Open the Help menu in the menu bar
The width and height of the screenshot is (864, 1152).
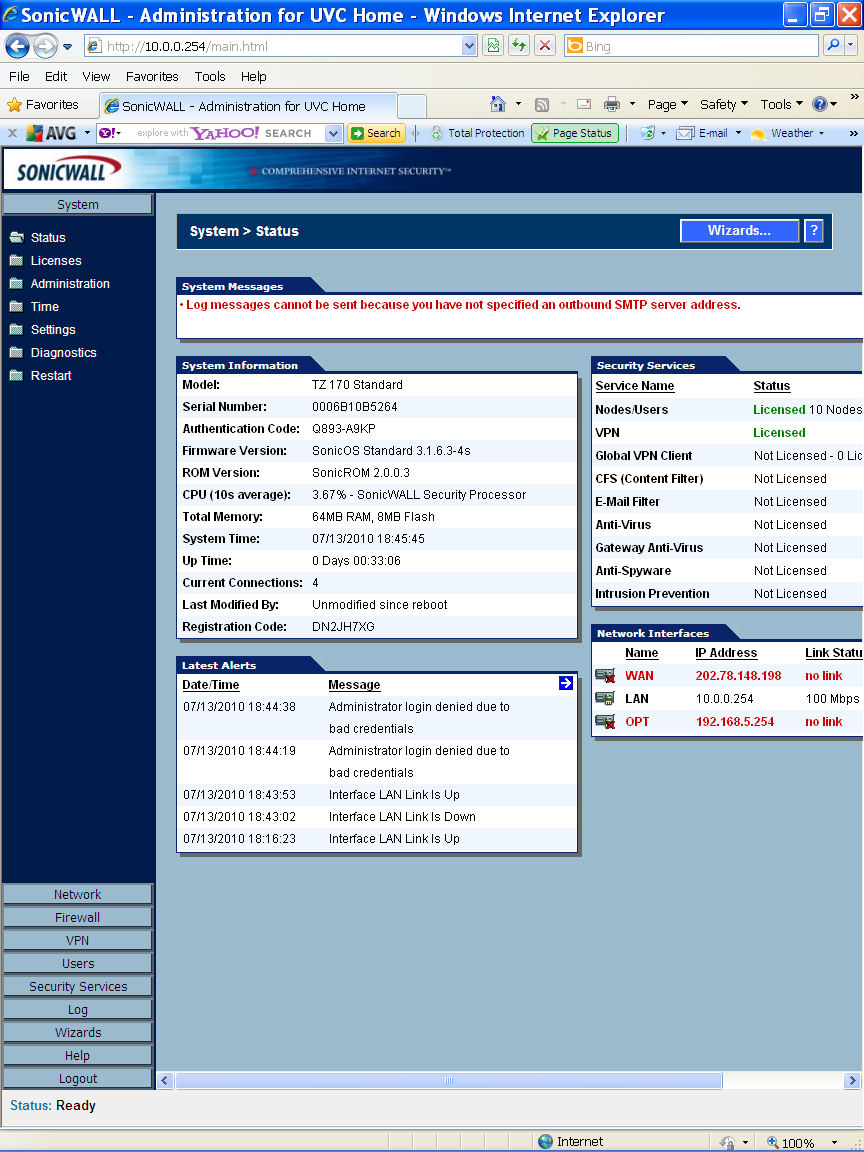click(x=253, y=76)
